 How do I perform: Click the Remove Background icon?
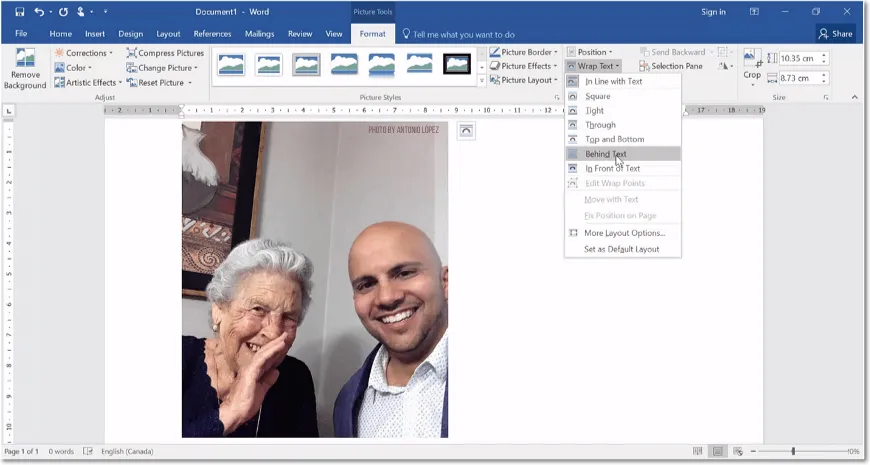(x=25, y=59)
